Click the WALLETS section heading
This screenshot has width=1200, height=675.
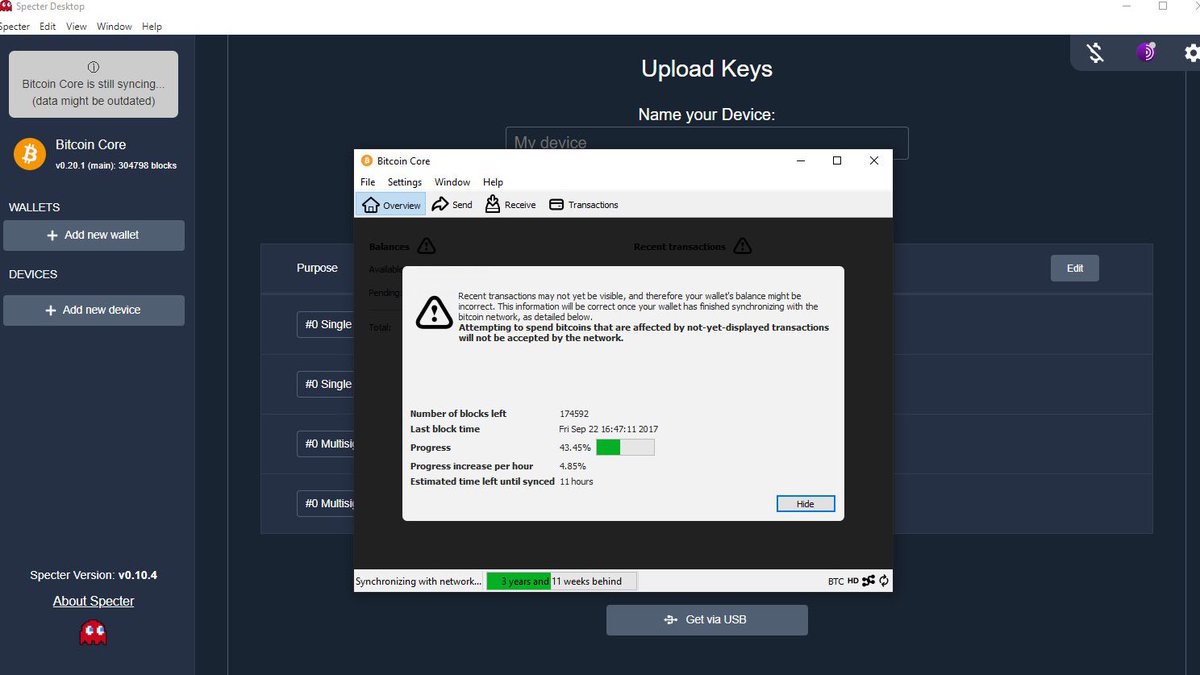34,207
